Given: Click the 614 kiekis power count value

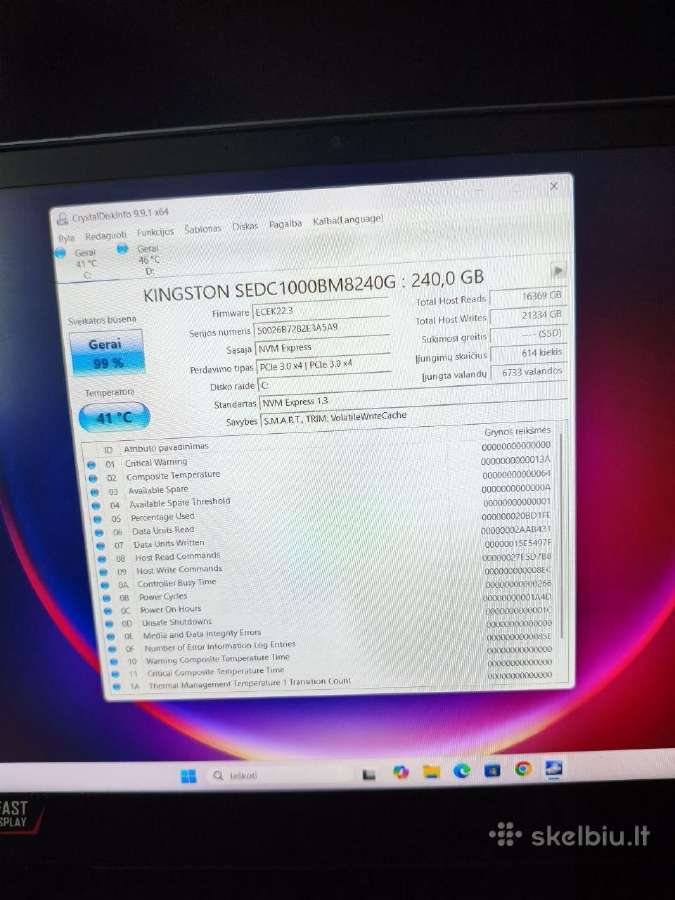Looking at the screenshot, I should [529, 353].
